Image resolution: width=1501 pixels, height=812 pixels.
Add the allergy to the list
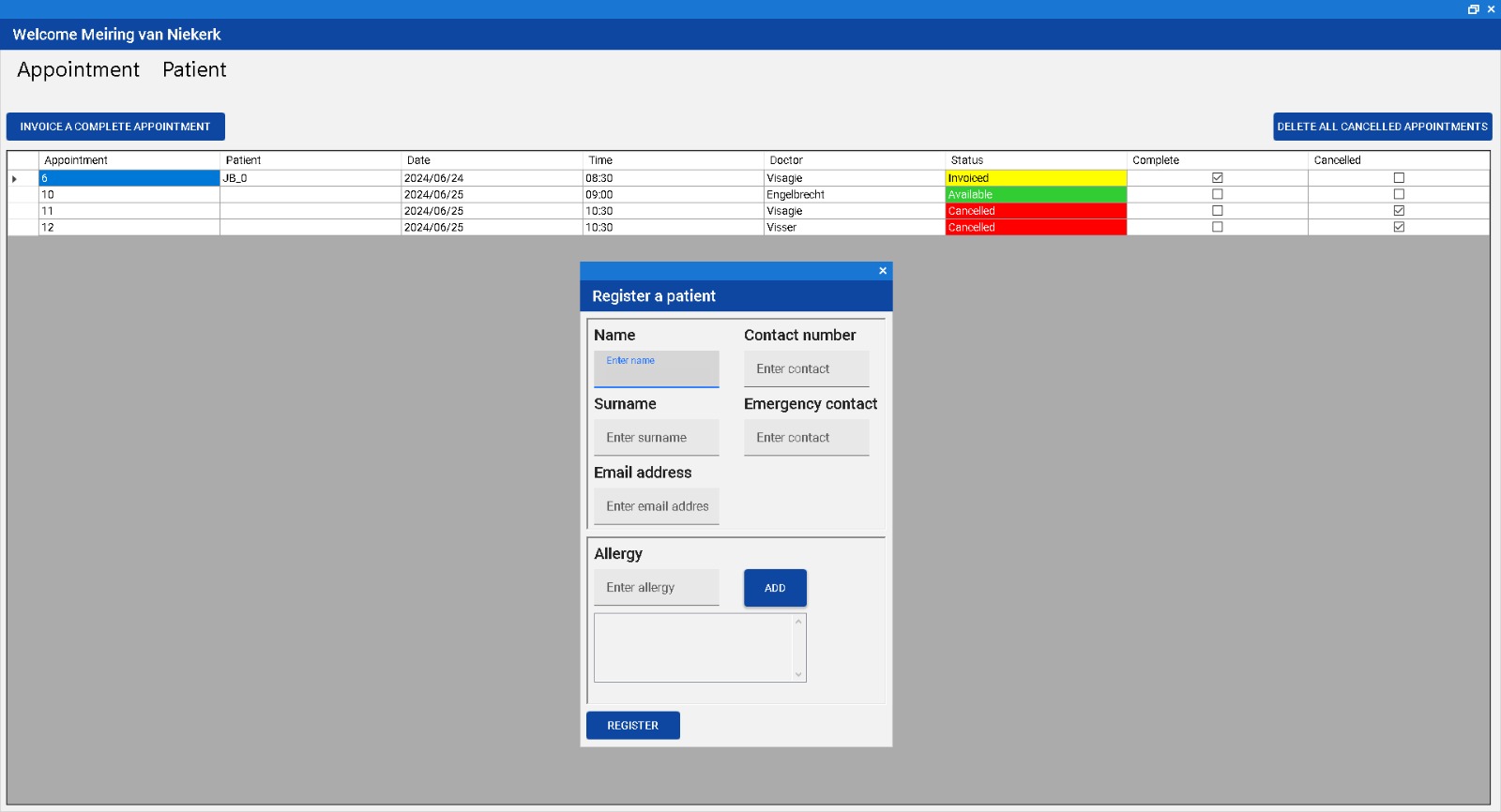[775, 588]
